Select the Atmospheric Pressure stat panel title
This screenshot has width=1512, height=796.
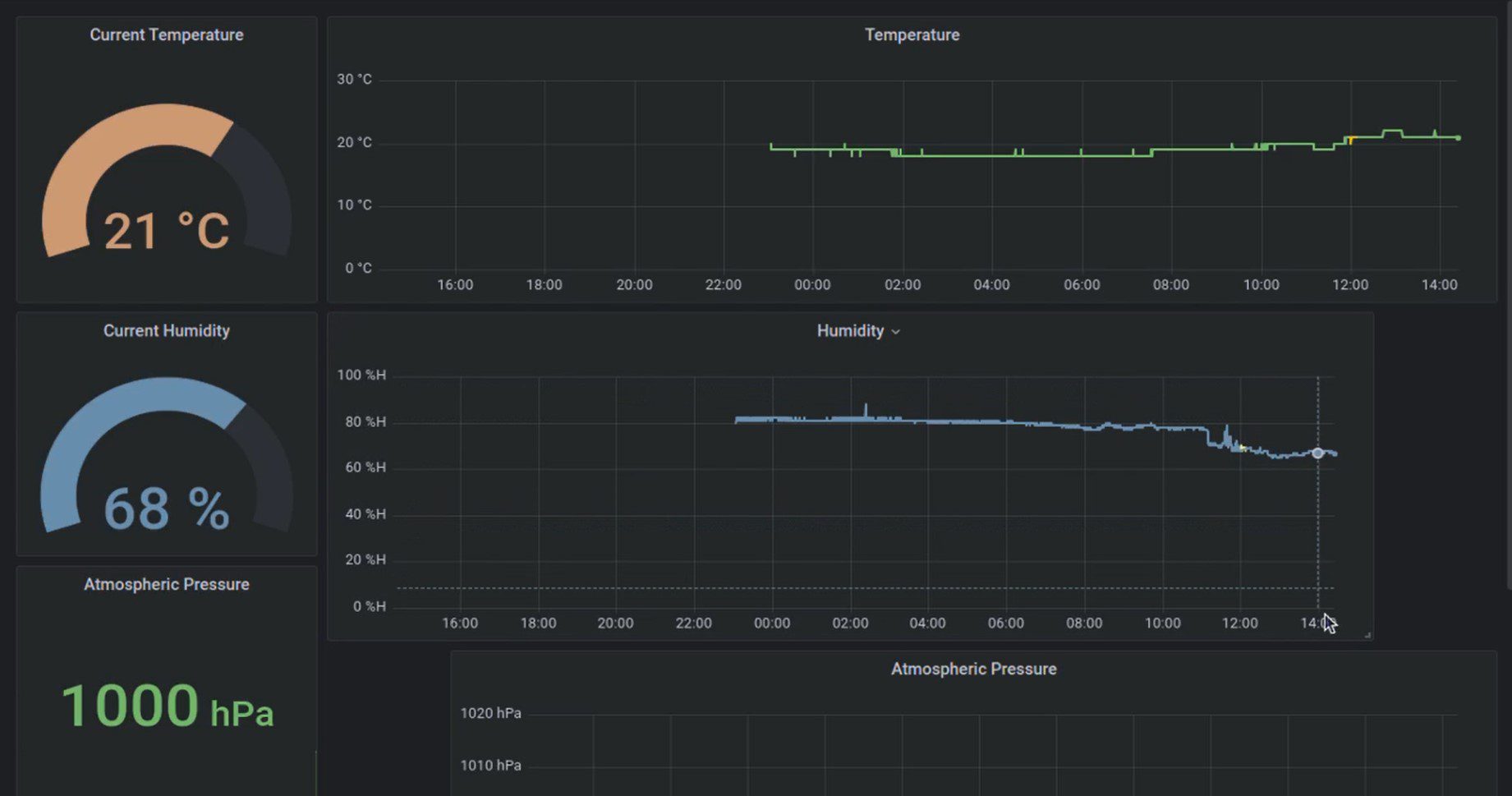point(166,584)
